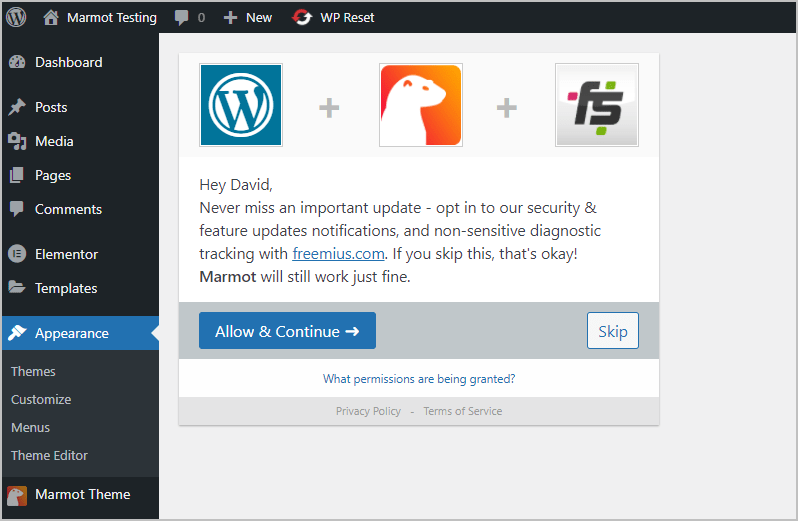
Task: Expand What permissions are being granted
Action: pos(419,379)
